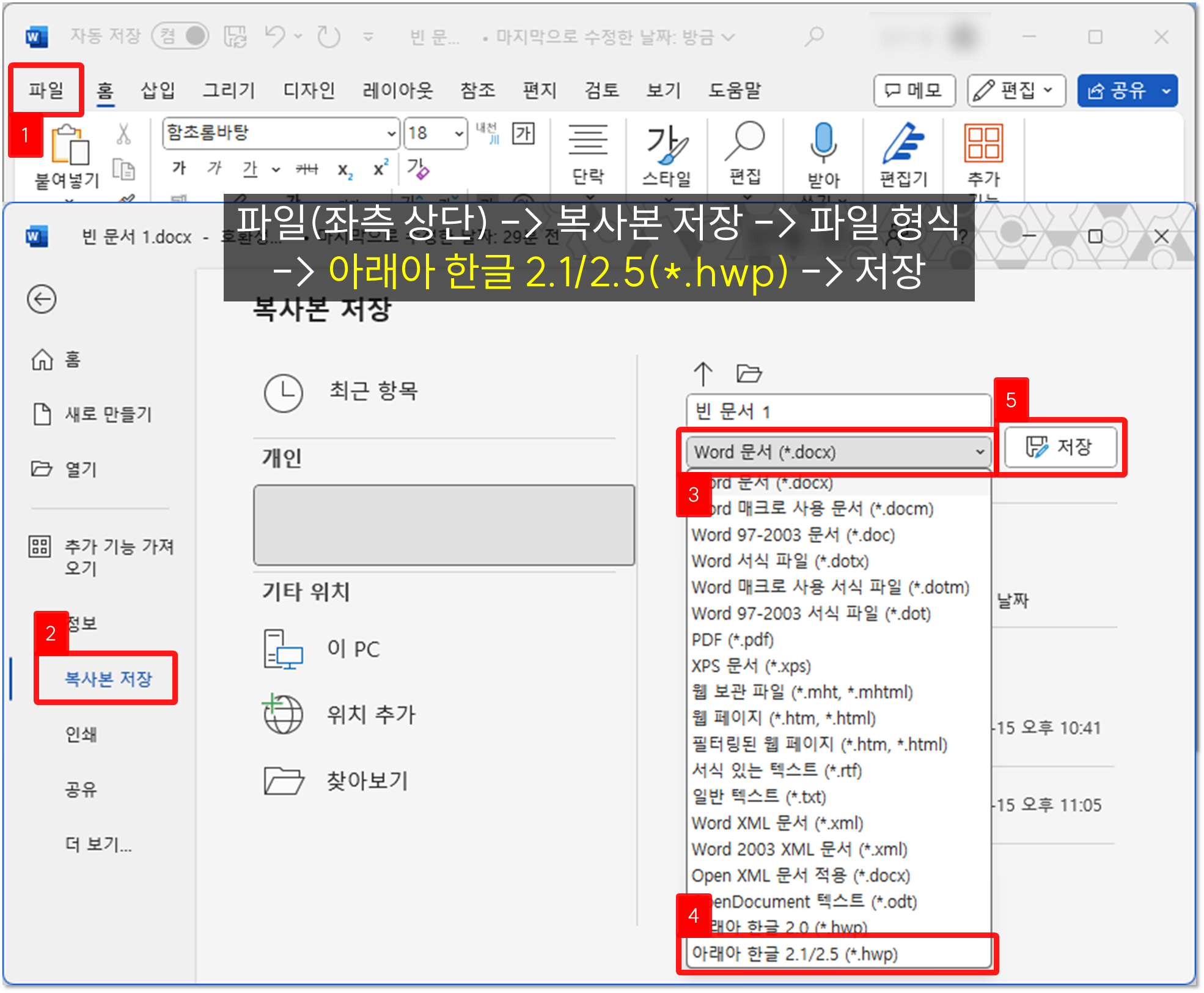
Task: Open the Editor pen icon in the ribbon
Action: pos(903,143)
